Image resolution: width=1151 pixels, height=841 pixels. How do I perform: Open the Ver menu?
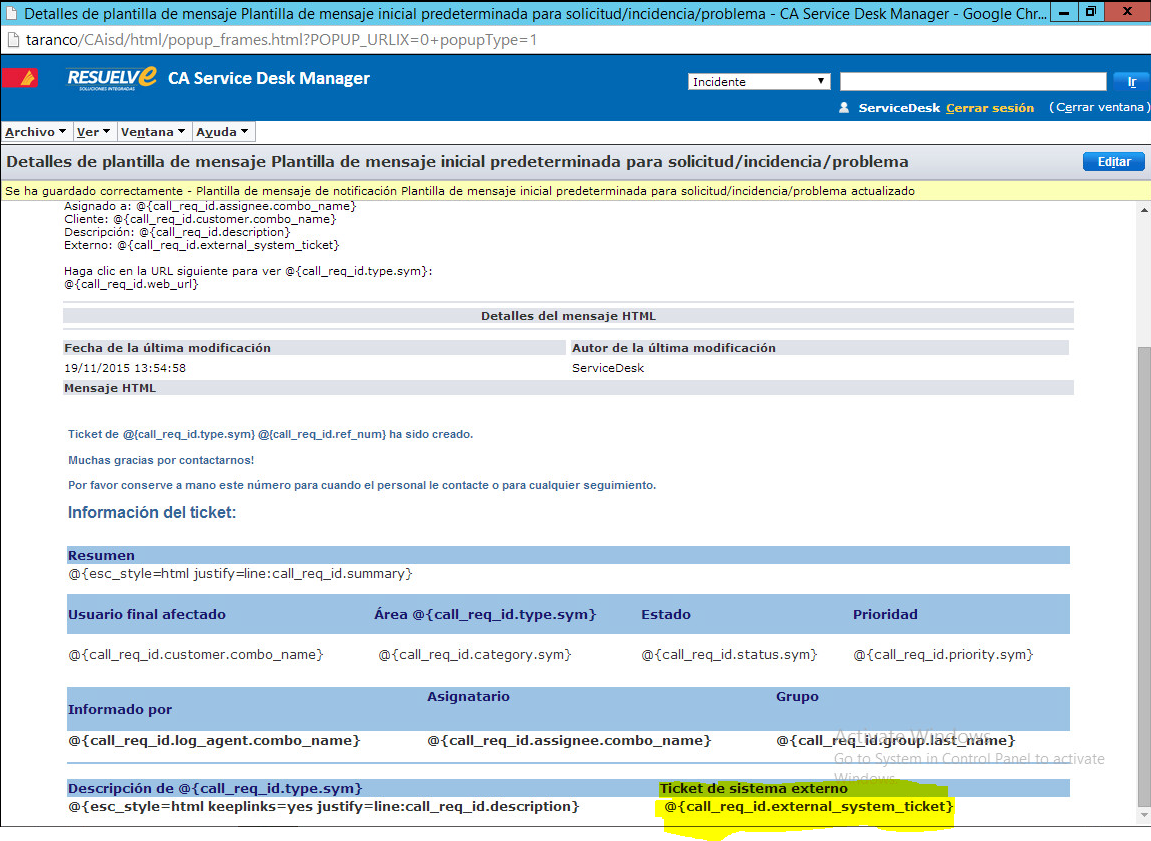pos(89,131)
